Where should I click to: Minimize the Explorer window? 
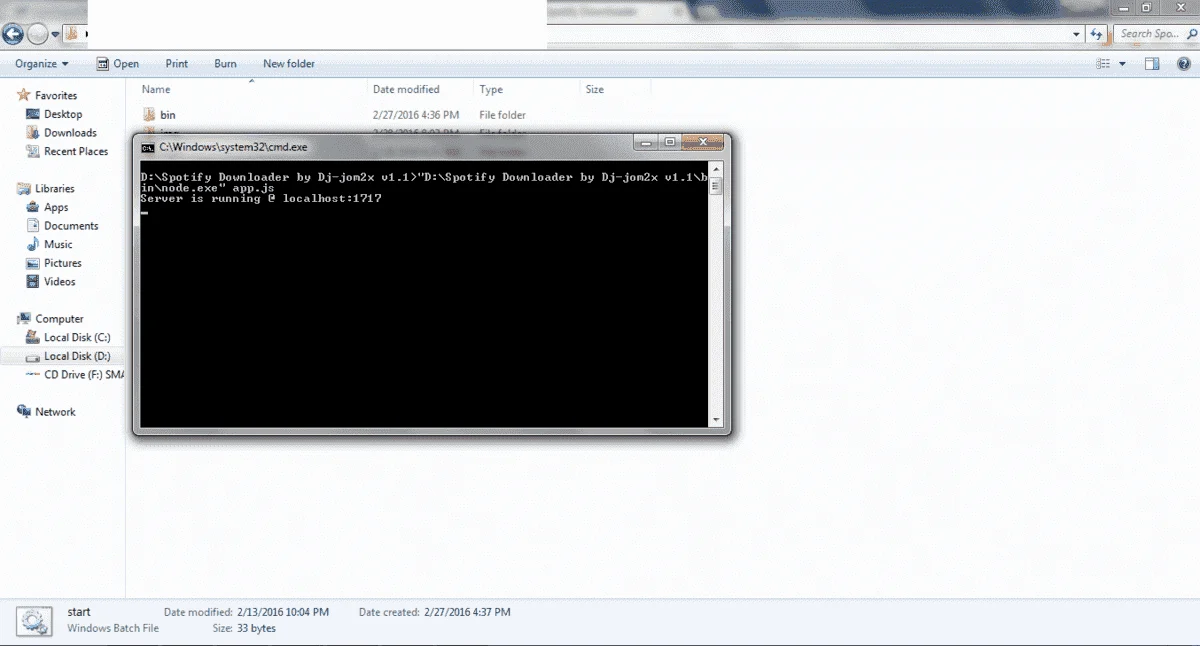click(1123, 7)
